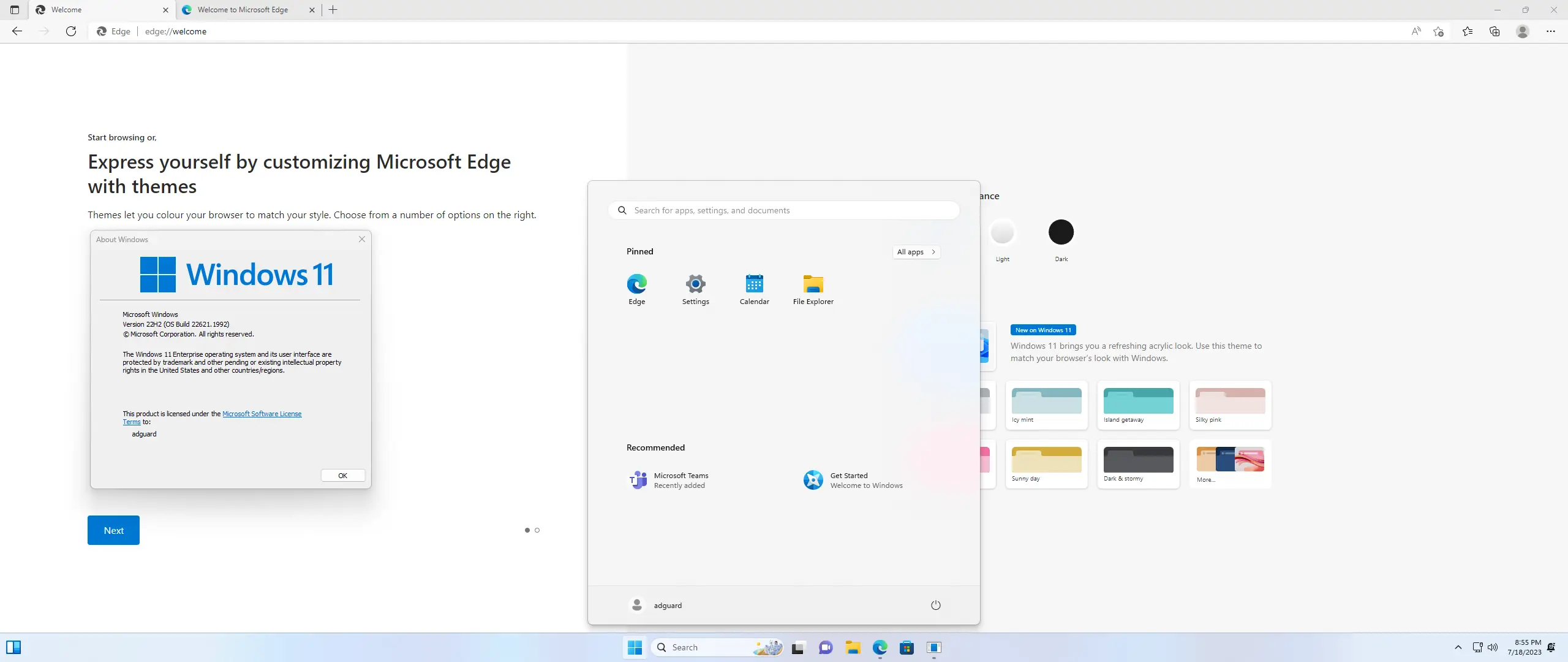Expand the All apps list
1568x662 pixels.
[916, 251]
